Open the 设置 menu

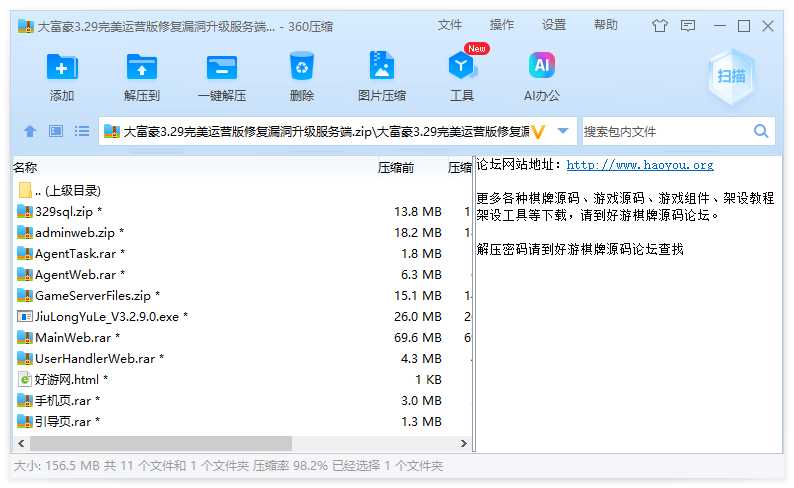point(554,25)
